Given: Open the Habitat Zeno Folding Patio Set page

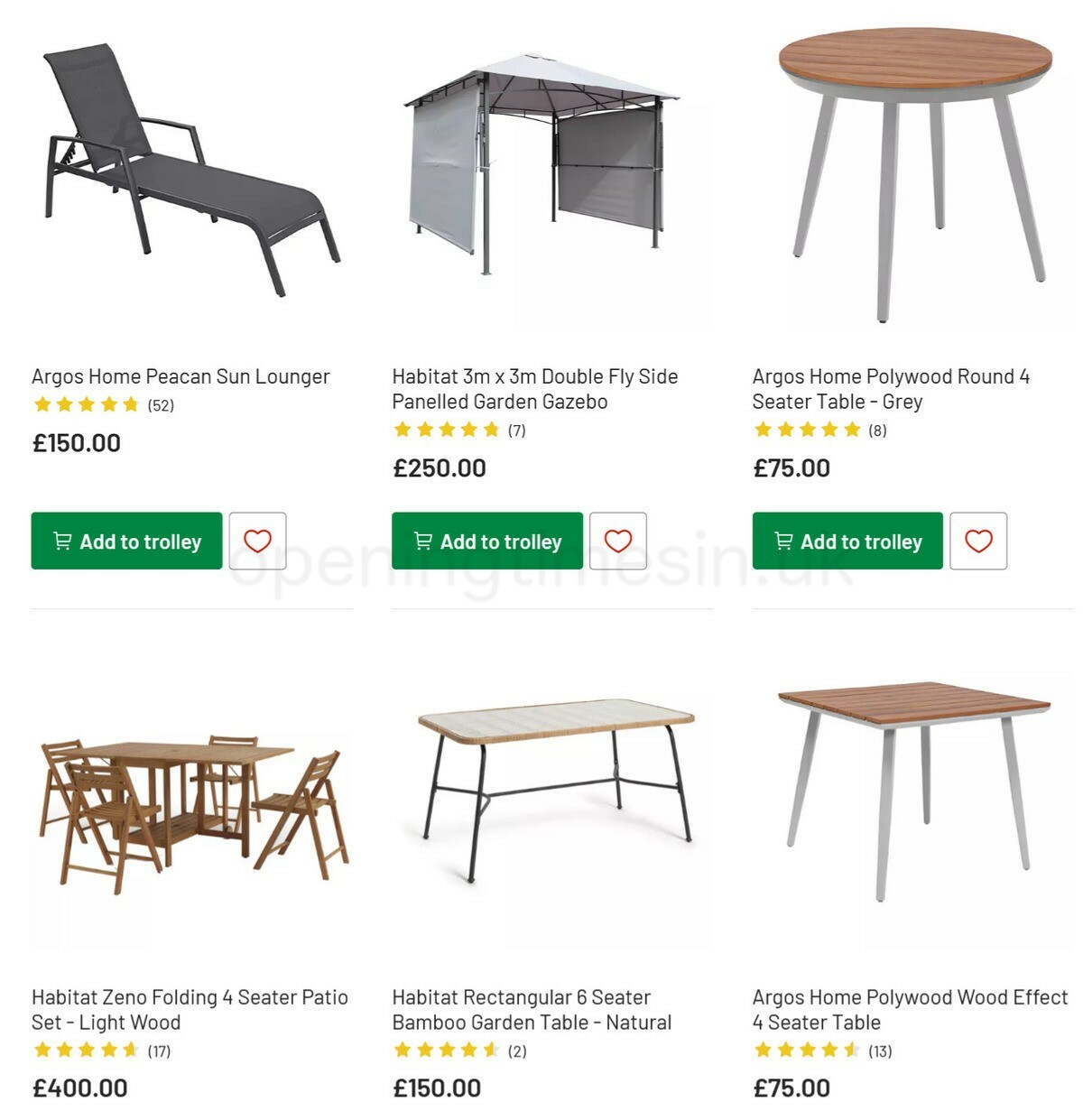Looking at the screenshot, I should click(189, 1010).
